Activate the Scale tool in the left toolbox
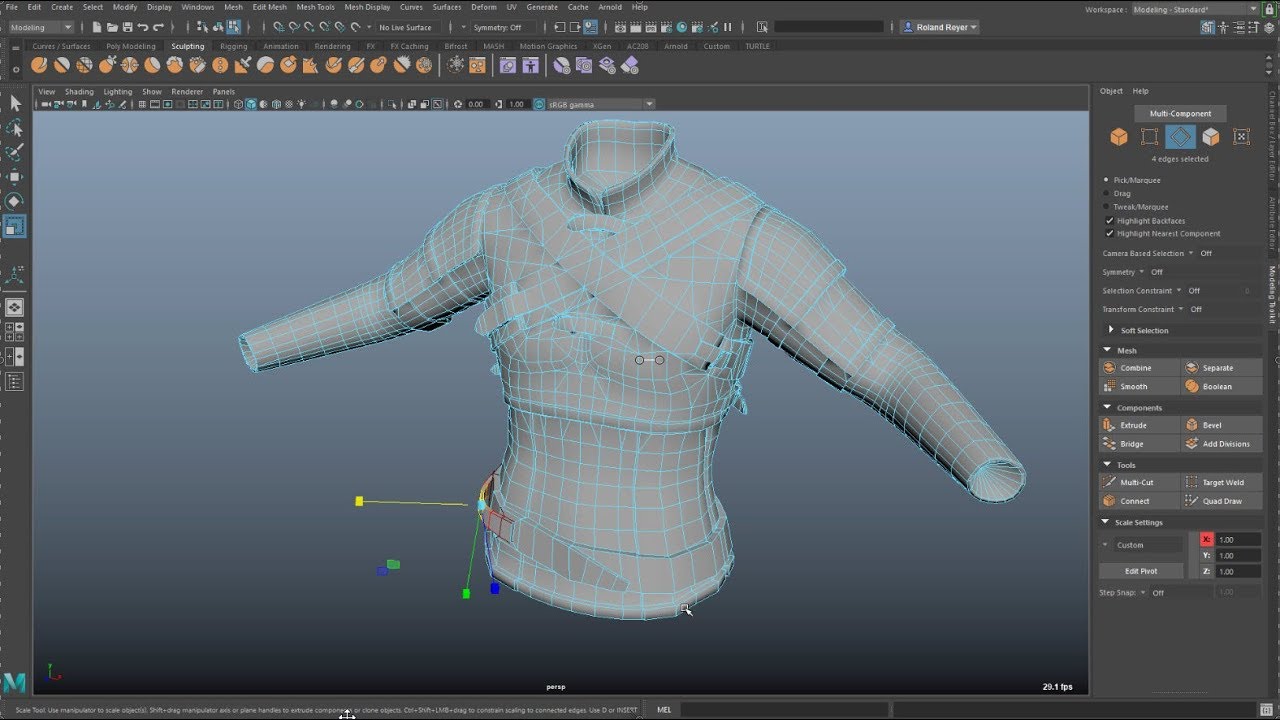 click(x=15, y=226)
